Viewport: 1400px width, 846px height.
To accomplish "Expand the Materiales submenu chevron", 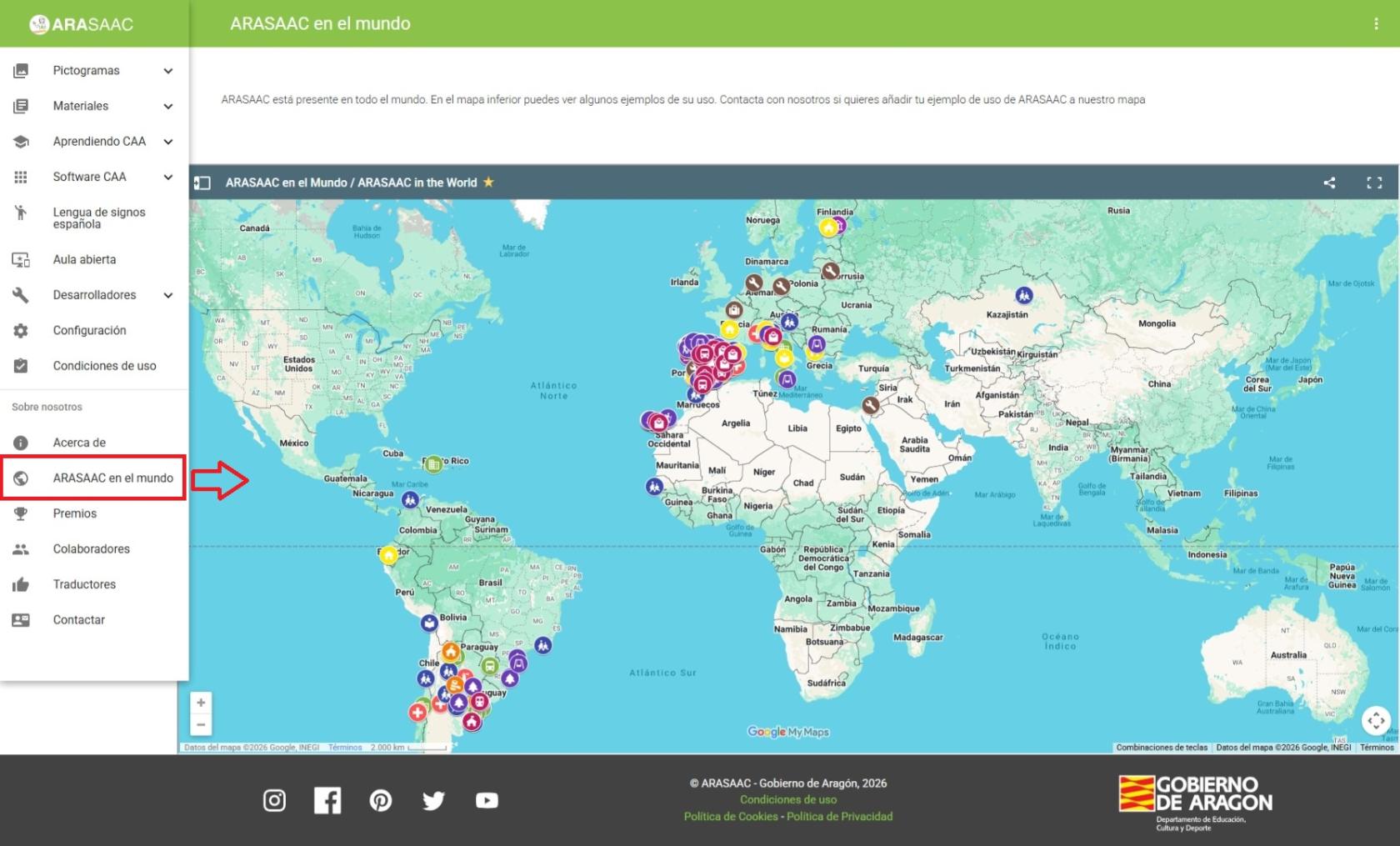I will (168, 106).
